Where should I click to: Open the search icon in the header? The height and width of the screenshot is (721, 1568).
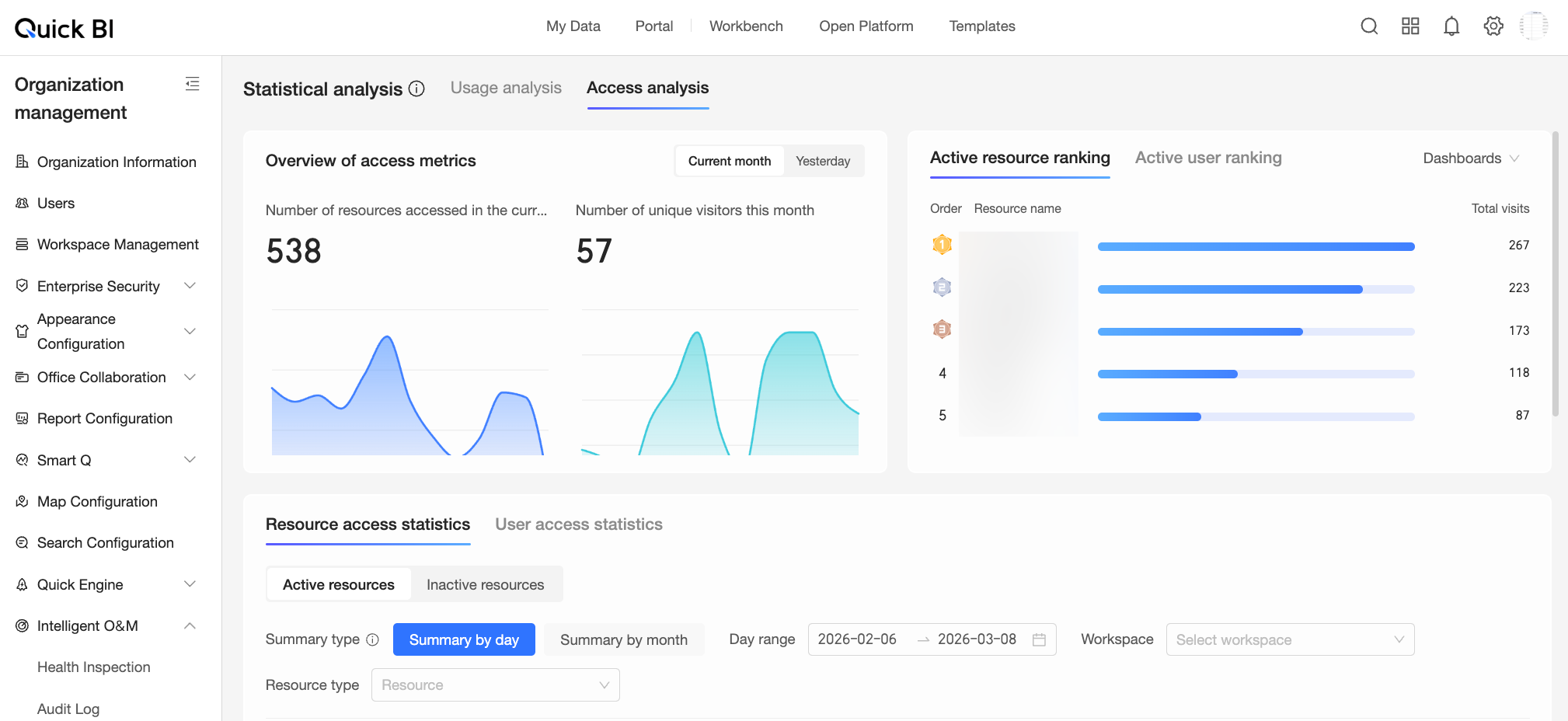(1369, 26)
